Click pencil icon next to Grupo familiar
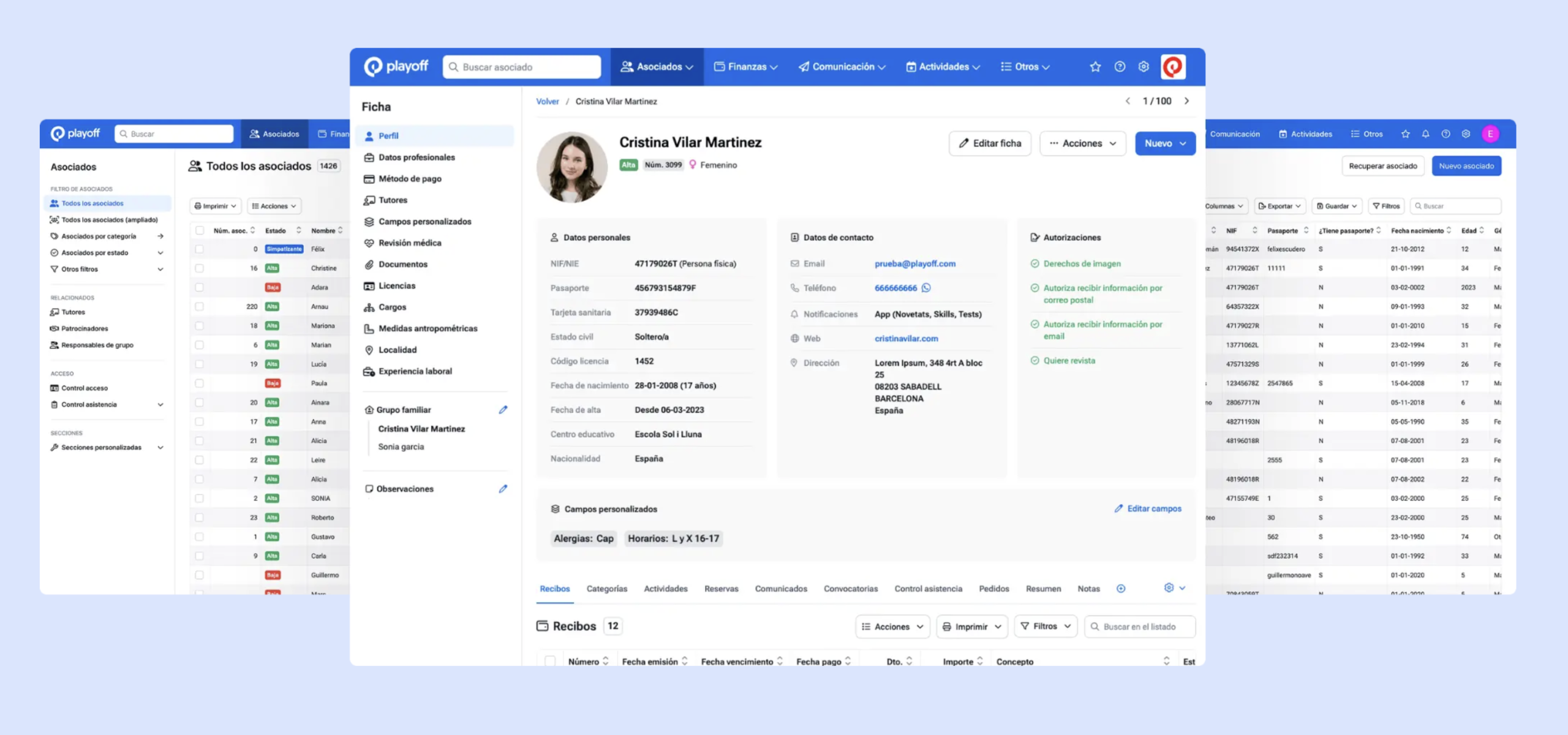This screenshot has height=735, width=1568. (x=503, y=410)
